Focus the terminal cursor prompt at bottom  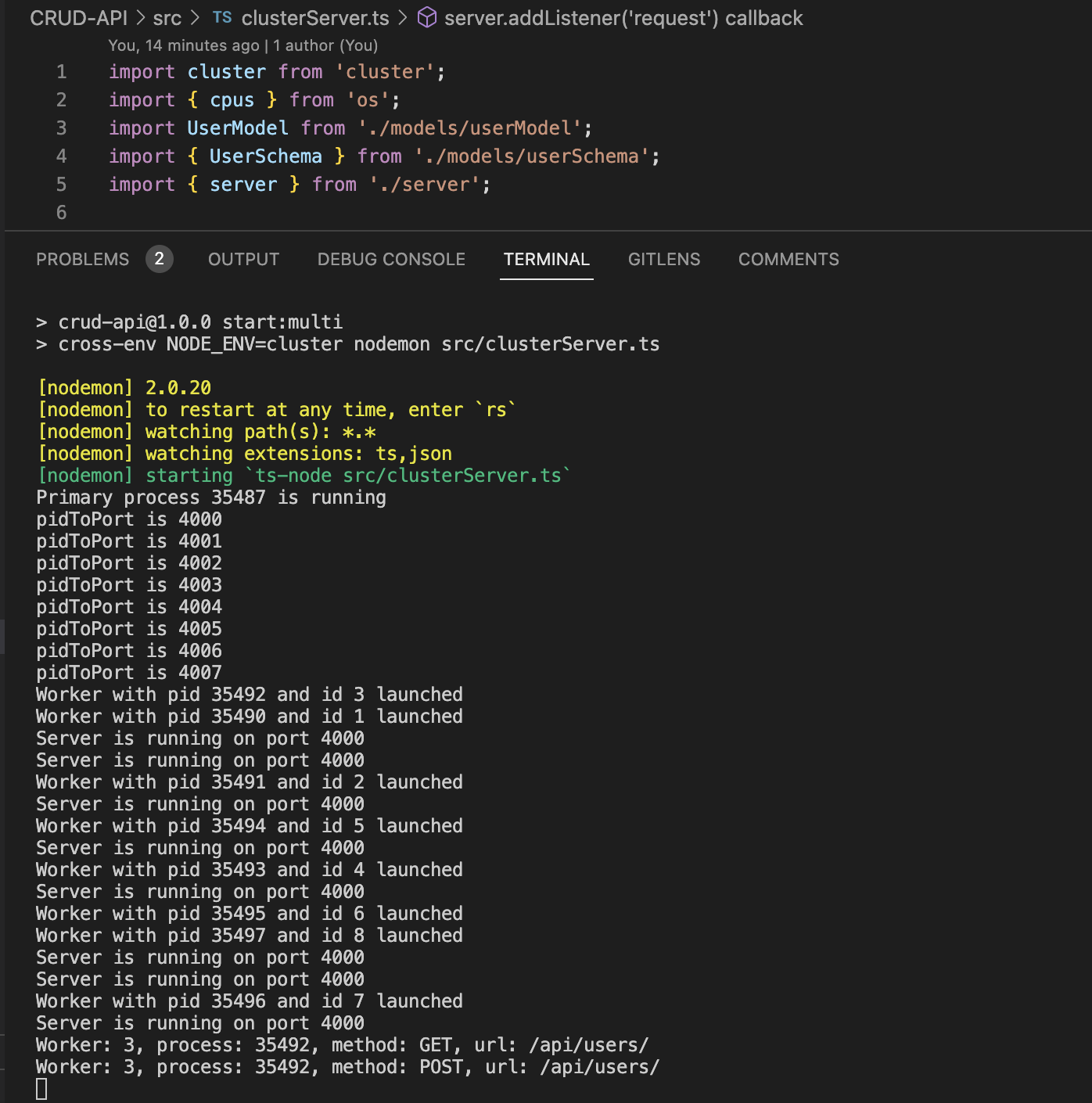click(x=42, y=1088)
